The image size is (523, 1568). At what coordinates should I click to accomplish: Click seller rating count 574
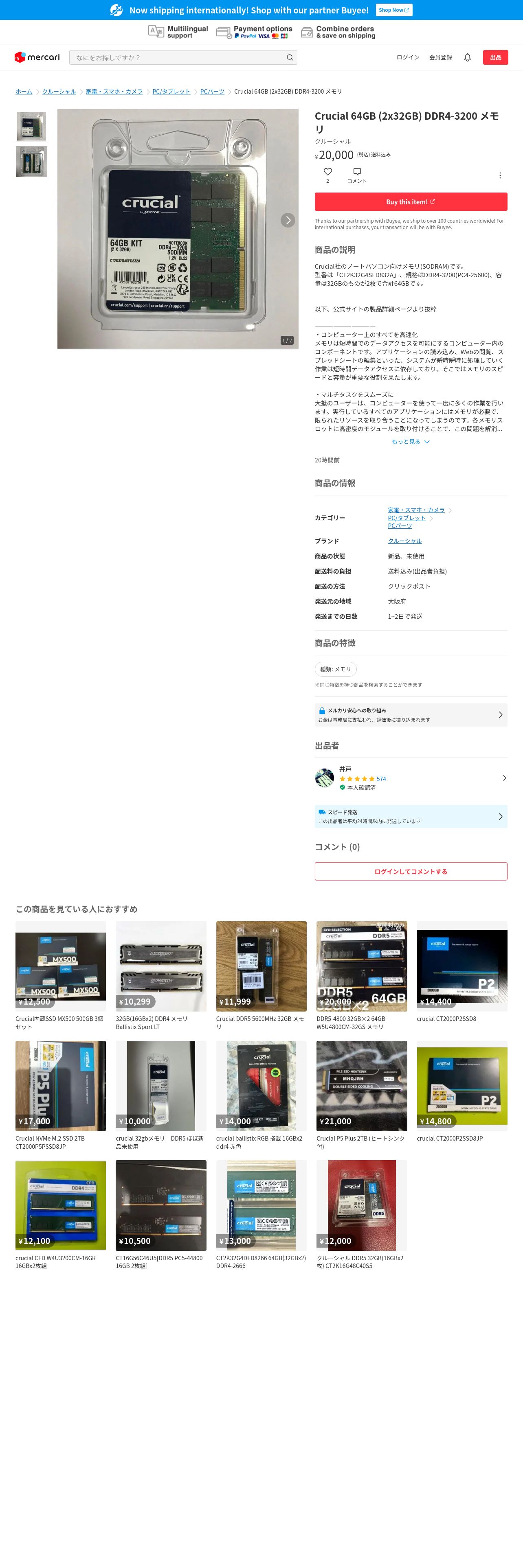pyautogui.click(x=381, y=779)
